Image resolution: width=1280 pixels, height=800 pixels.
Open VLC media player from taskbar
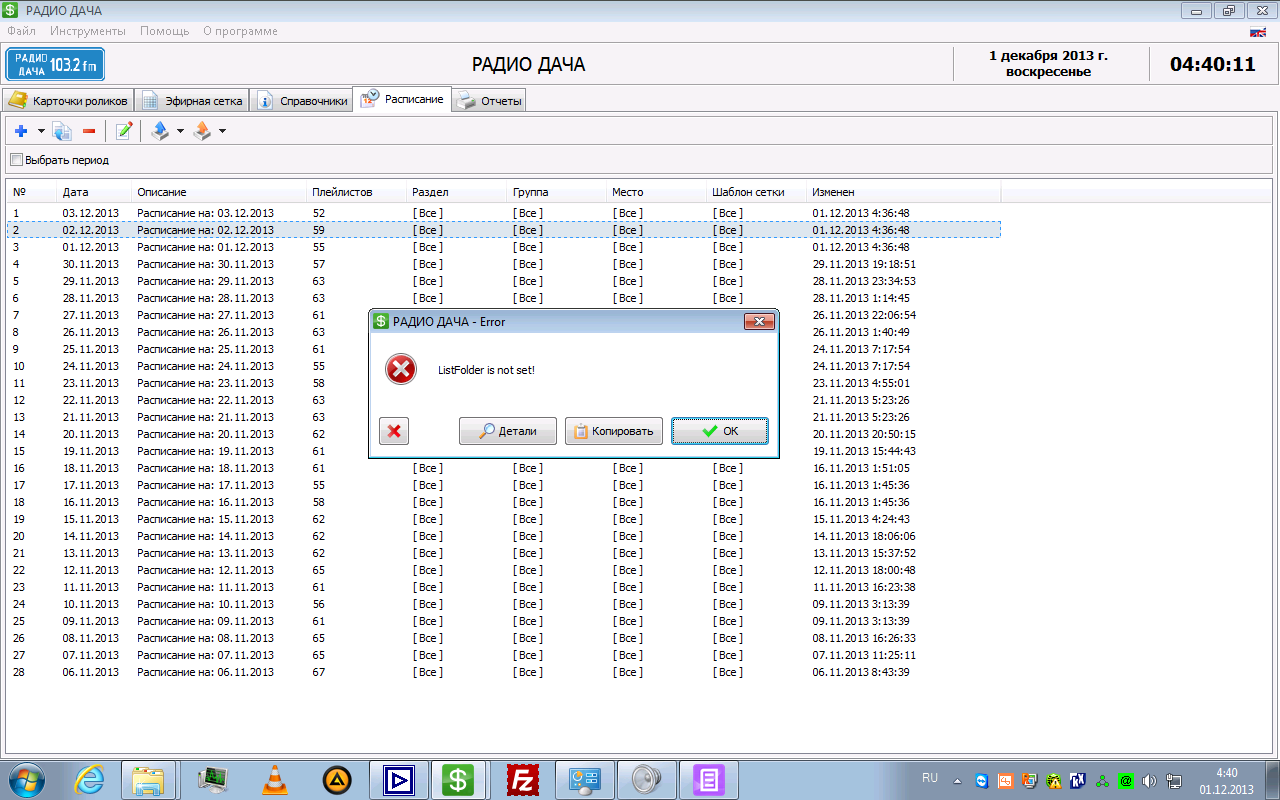(274, 779)
